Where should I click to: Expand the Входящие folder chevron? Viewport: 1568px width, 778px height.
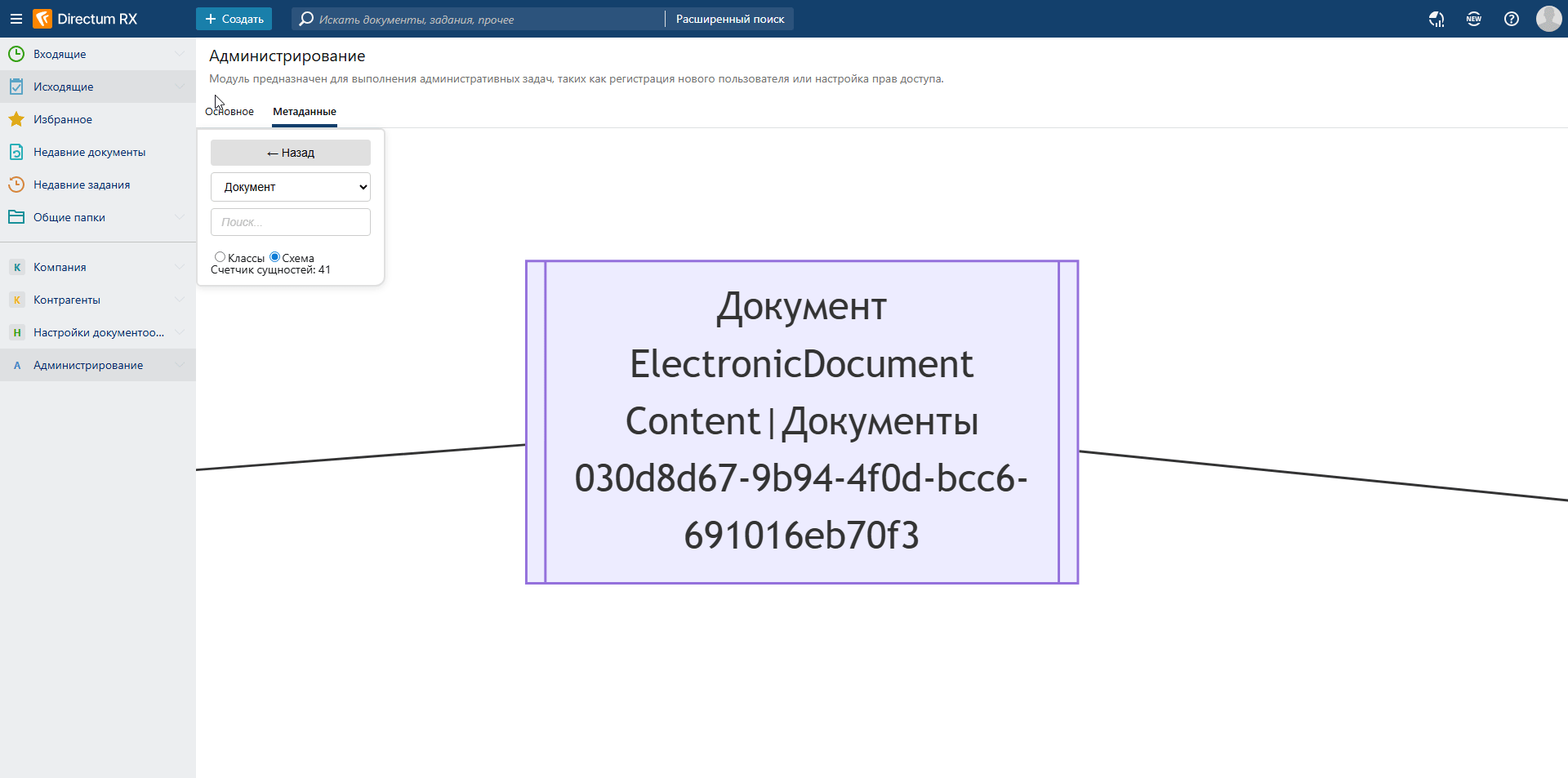tap(180, 54)
